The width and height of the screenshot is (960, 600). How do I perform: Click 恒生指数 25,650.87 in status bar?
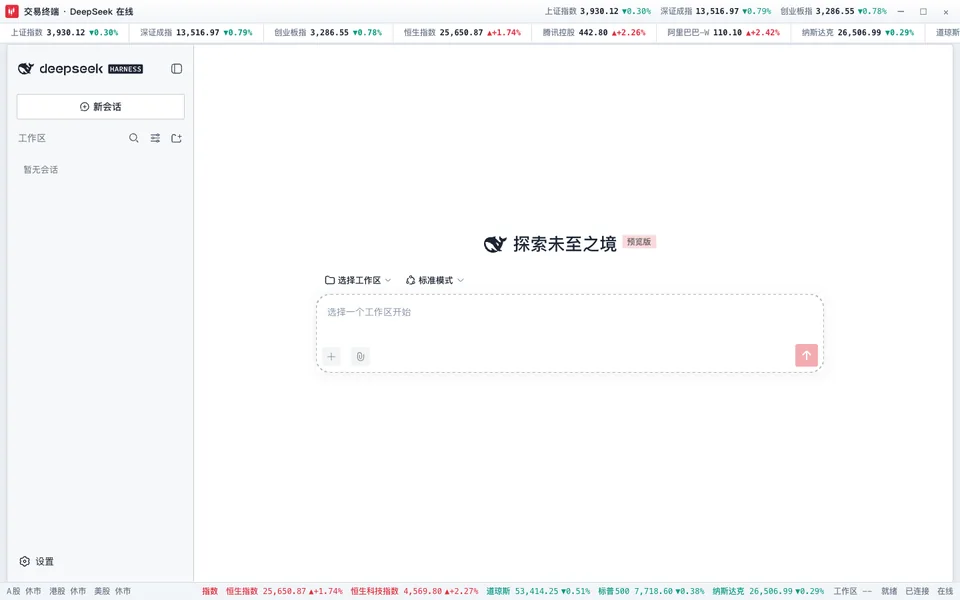pos(284,591)
